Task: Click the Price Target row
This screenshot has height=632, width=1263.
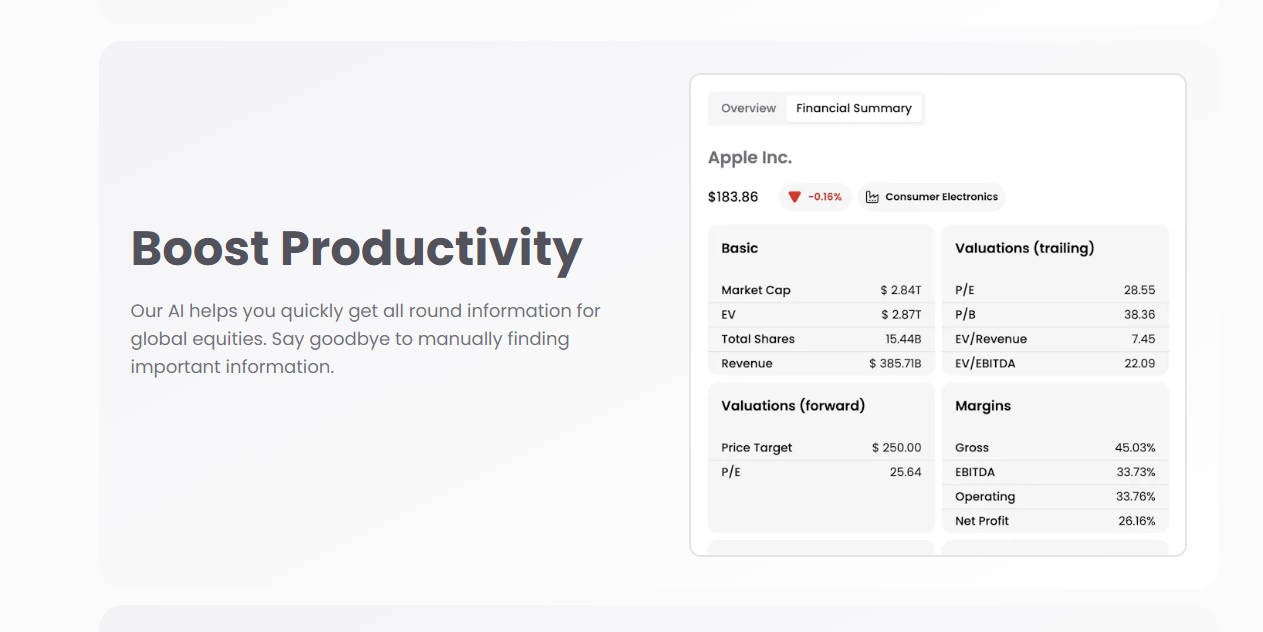Action: [820, 448]
